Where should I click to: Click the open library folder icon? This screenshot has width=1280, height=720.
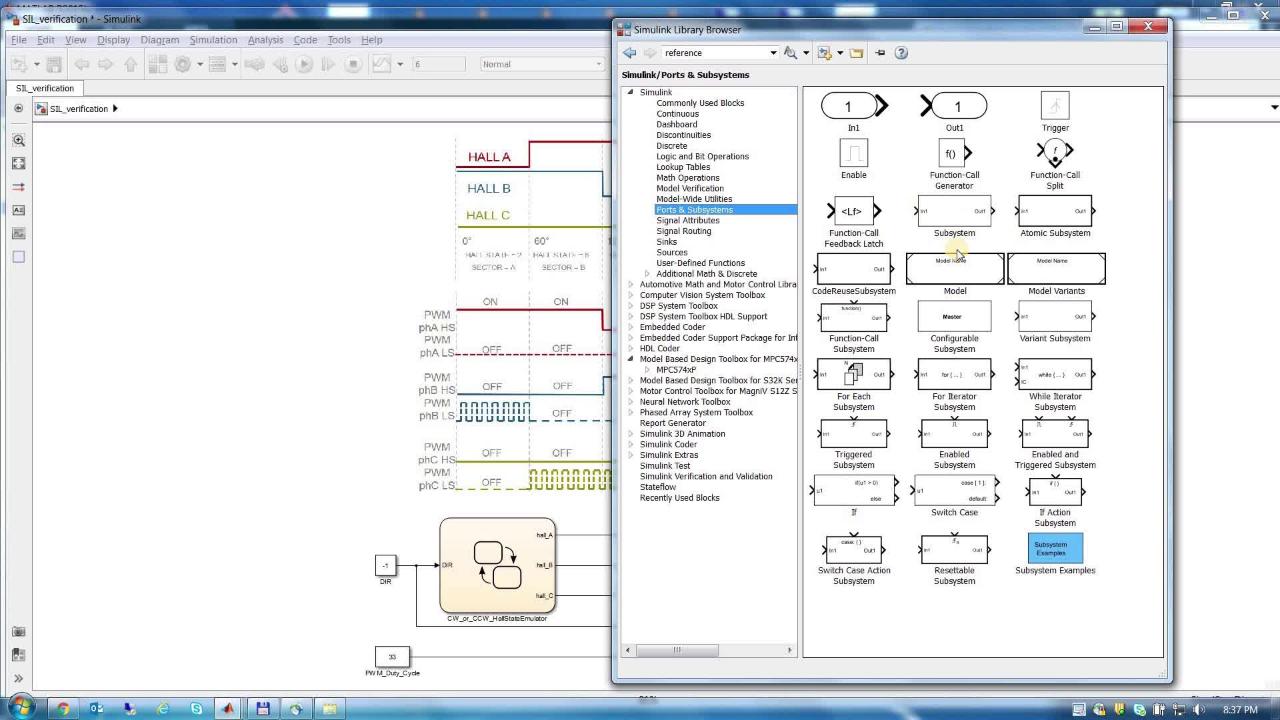[857, 53]
